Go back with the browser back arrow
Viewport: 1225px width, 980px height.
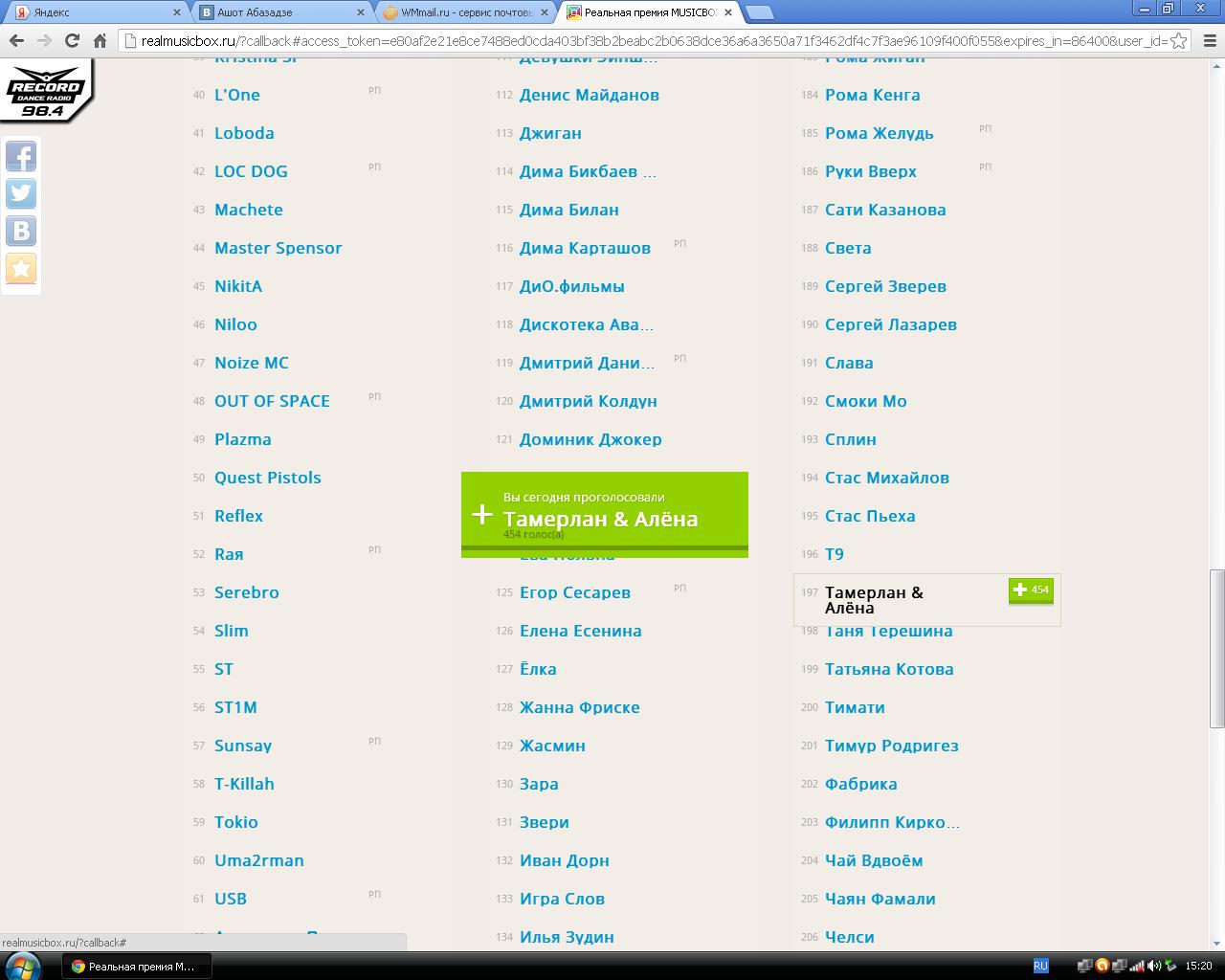pyautogui.click(x=16, y=40)
